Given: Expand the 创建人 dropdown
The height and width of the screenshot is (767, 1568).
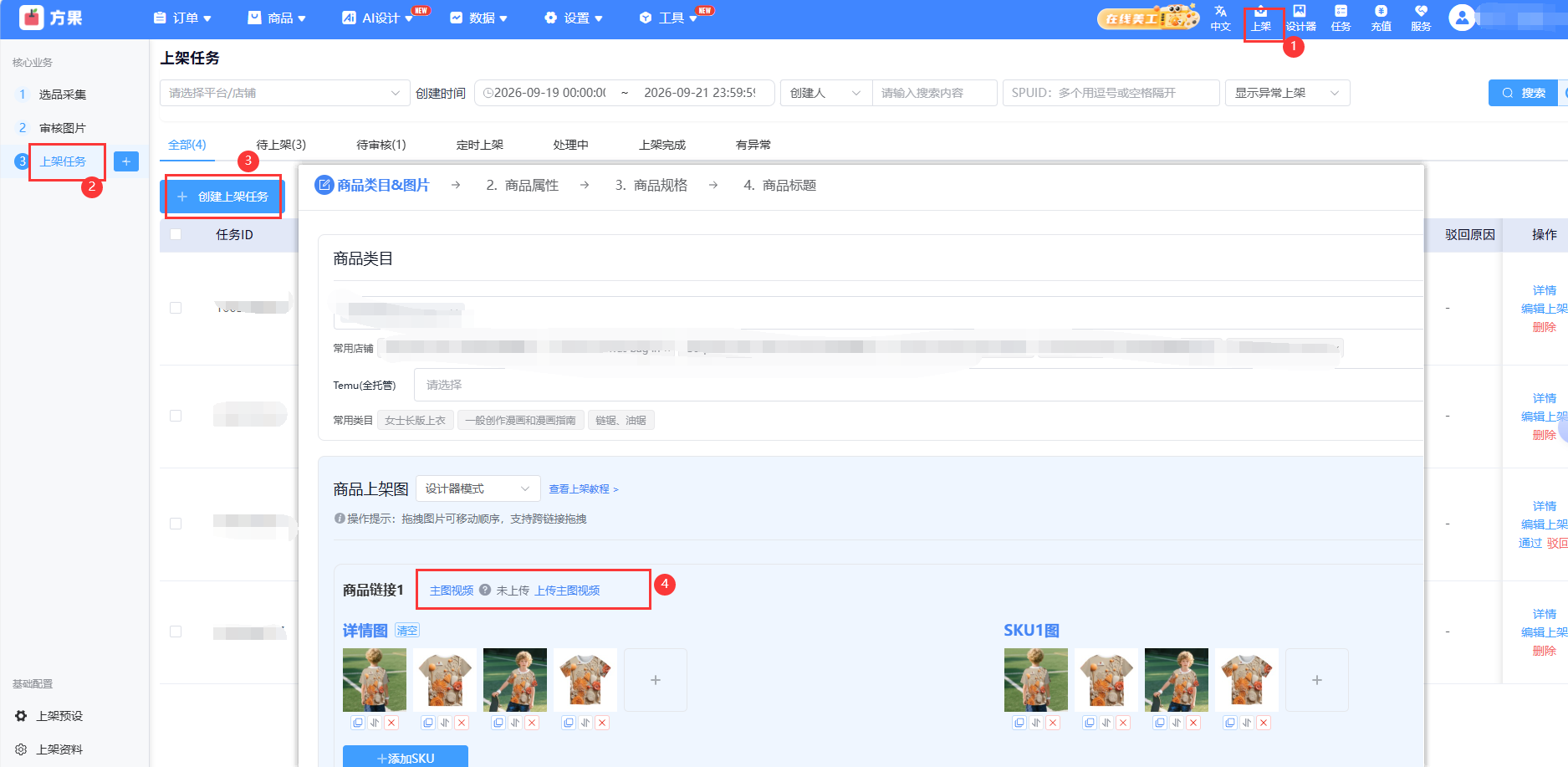Looking at the screenshot, I should [x=826, y=93].
